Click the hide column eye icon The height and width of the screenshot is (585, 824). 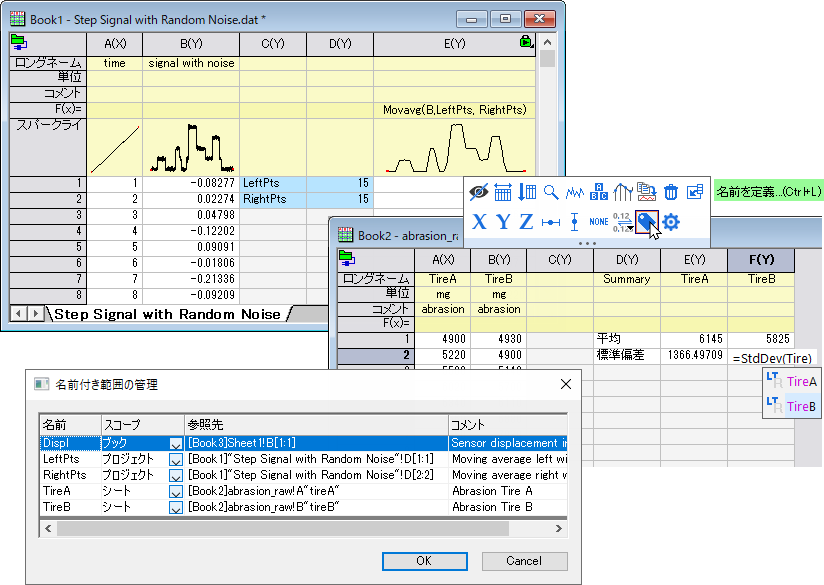479,192
